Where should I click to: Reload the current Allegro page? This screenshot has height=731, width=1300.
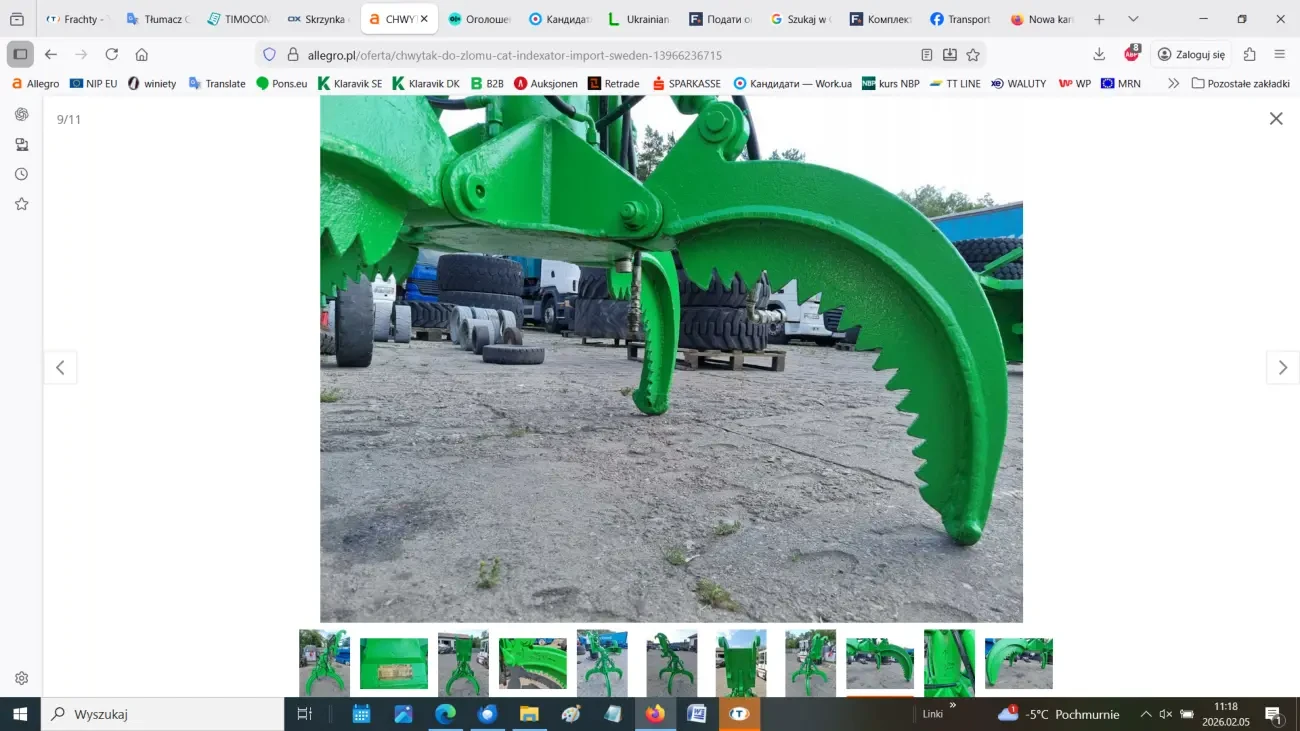tap(112, 55)
